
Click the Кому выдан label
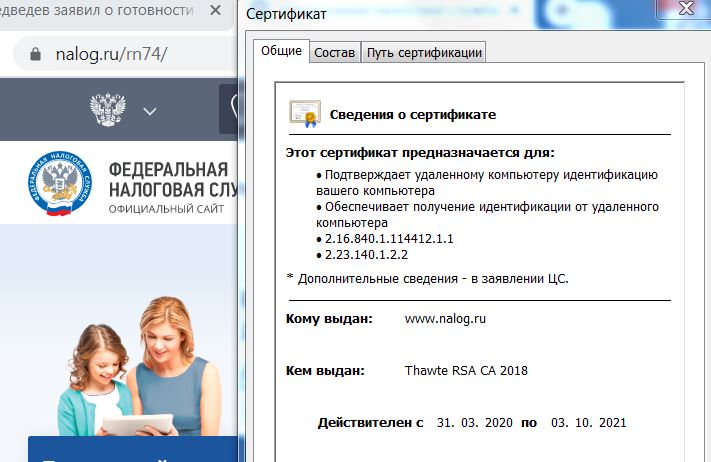coord(329,319)
